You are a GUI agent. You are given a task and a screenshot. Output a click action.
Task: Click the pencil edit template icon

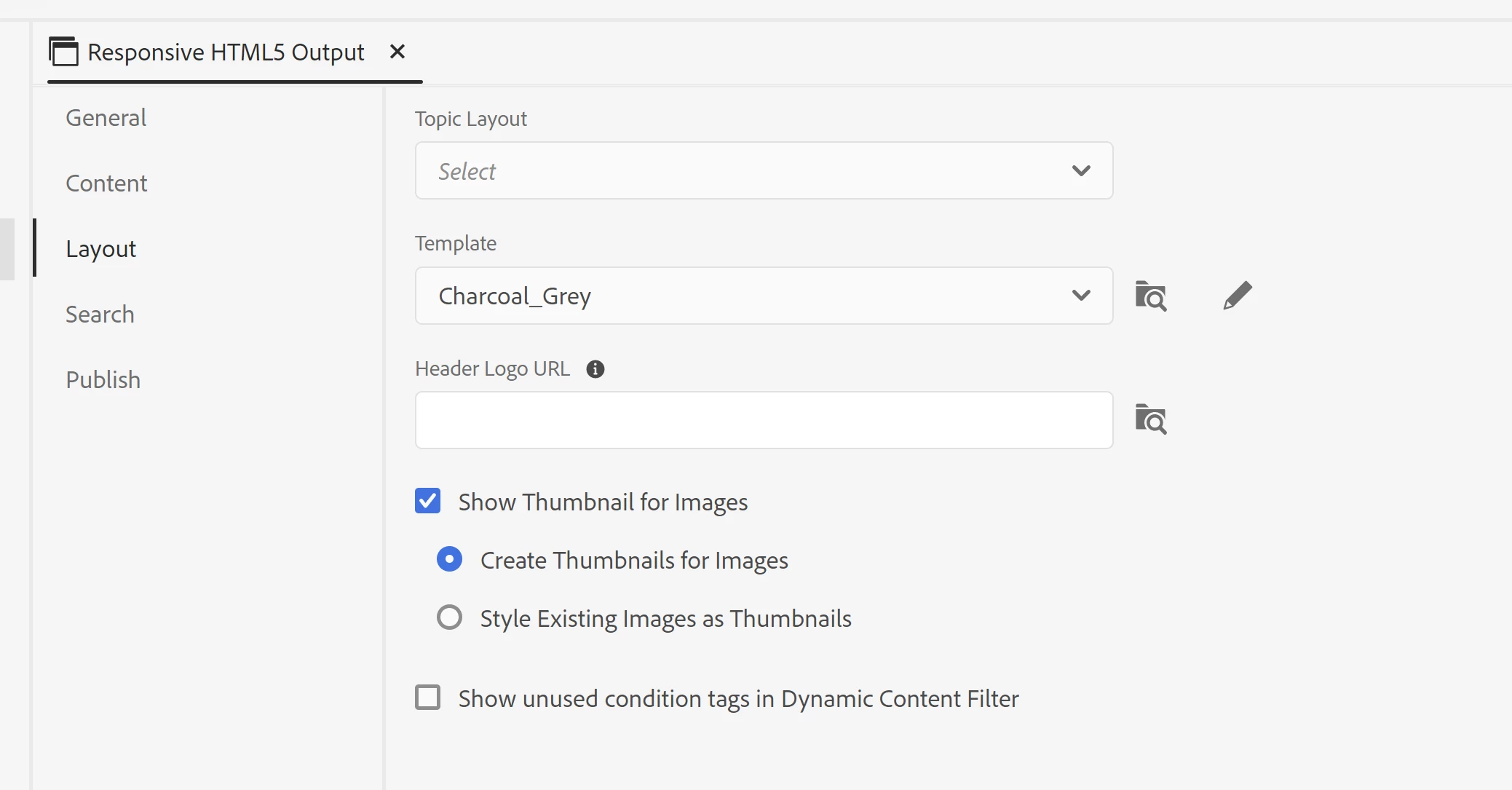(1237, 296)
